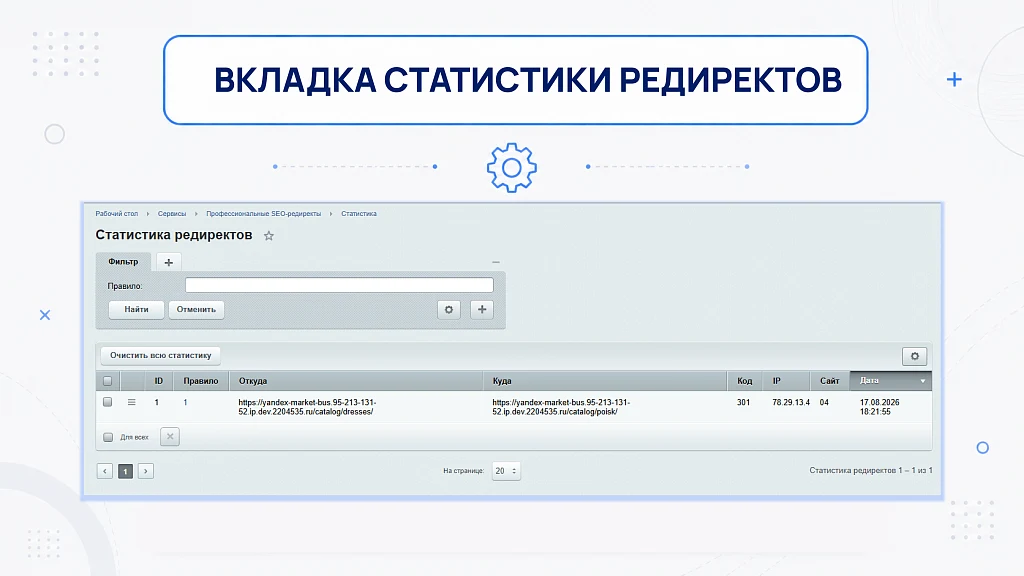This screenshot has width=1024, height=576.
Task: Toggle select-all checkbox in table header
Action: pos(108,381)
